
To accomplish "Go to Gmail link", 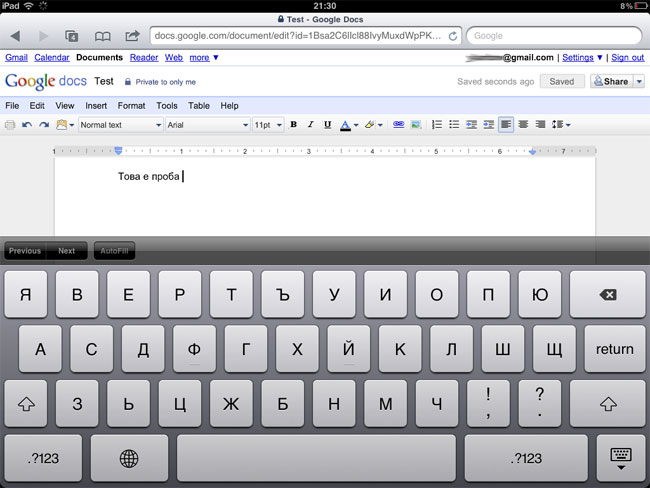I will tap(16, 58).
